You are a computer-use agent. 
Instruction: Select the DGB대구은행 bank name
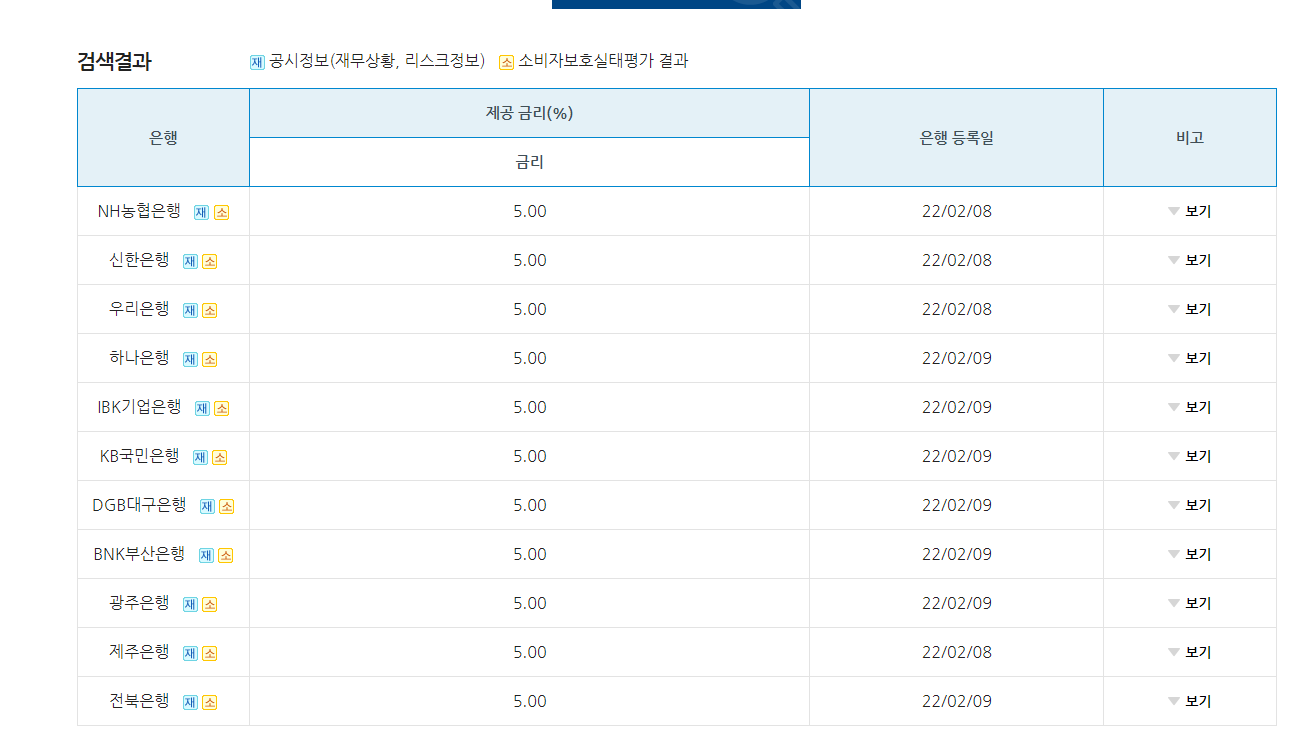140,505
